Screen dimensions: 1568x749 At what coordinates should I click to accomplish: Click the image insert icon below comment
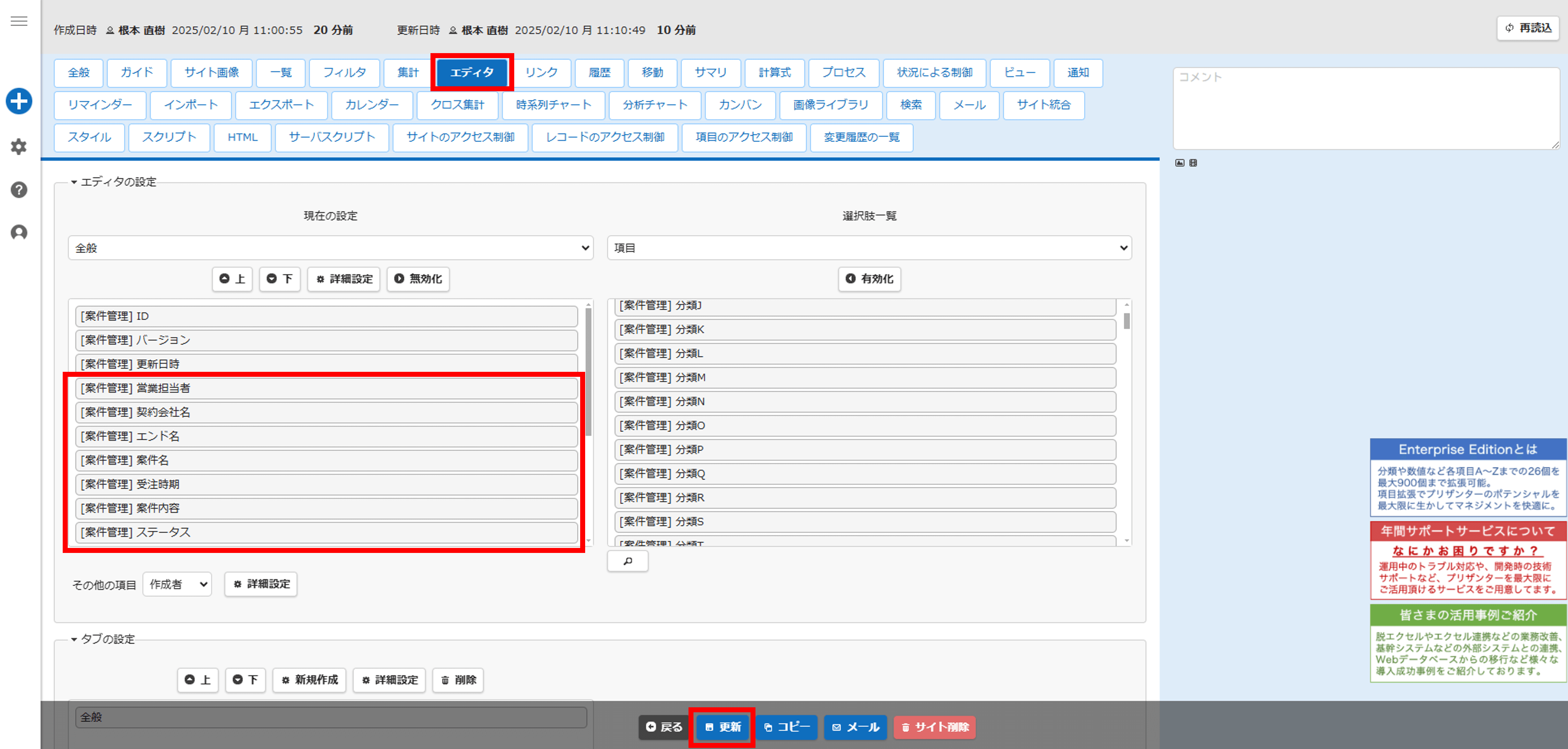click(1180, 163)
